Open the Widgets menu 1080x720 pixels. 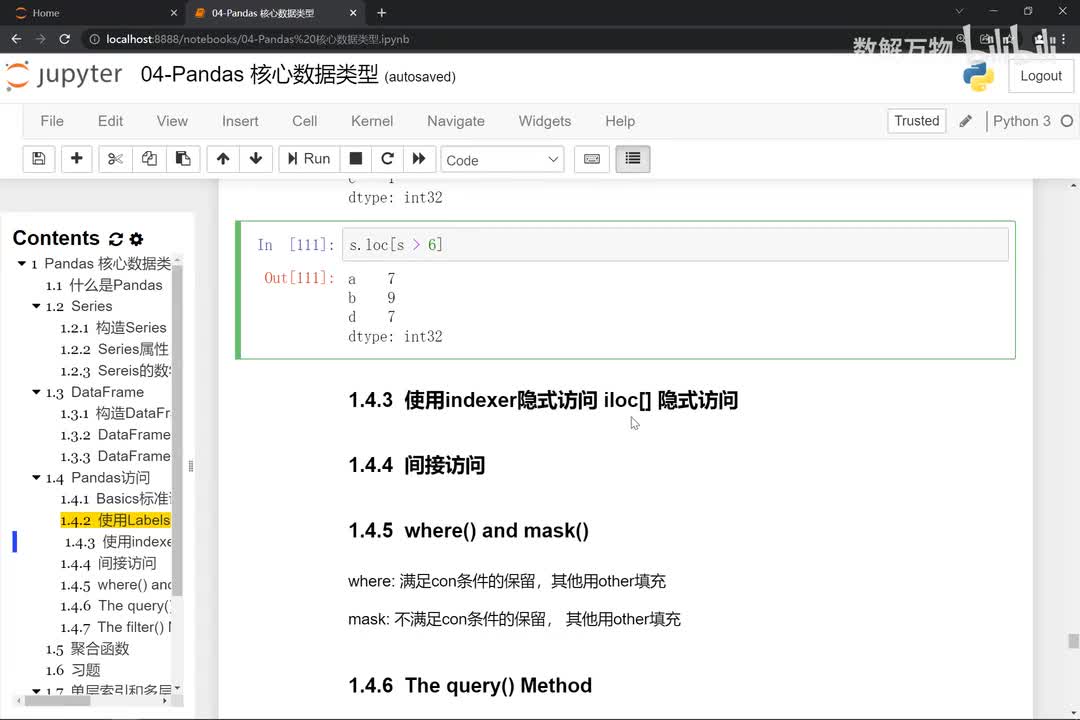(544, 121)
